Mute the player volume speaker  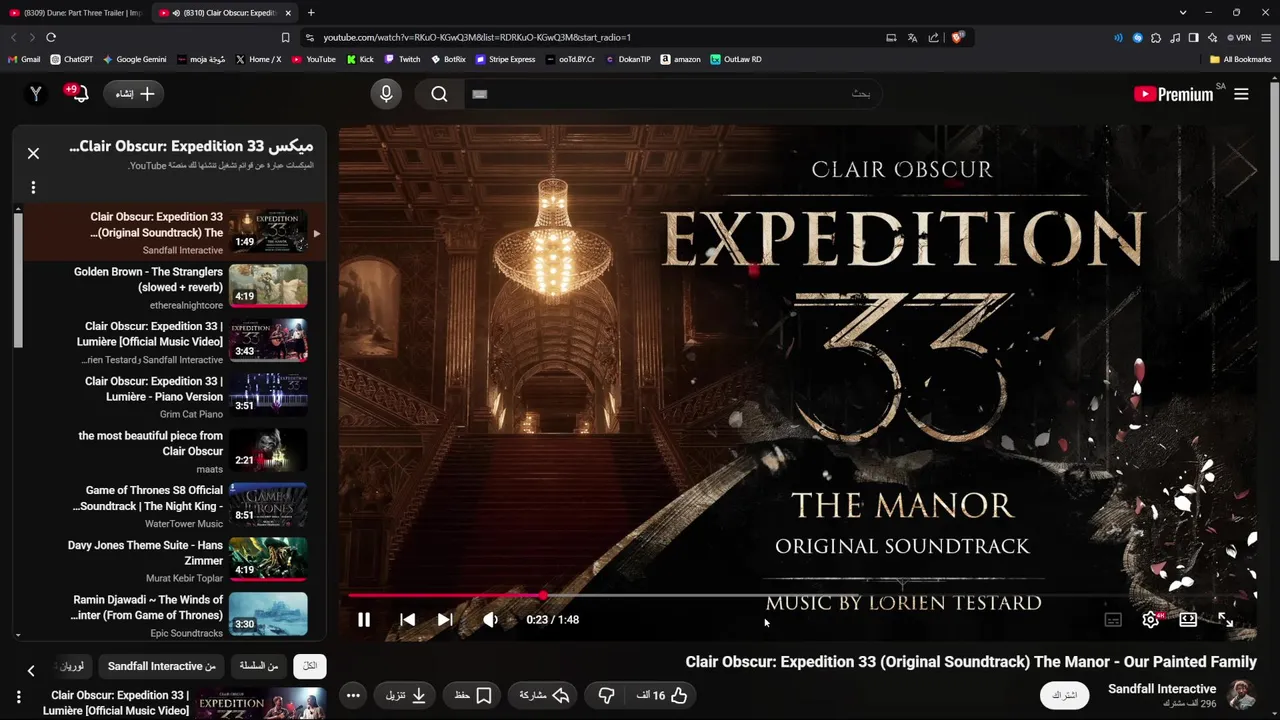point(490,620)
